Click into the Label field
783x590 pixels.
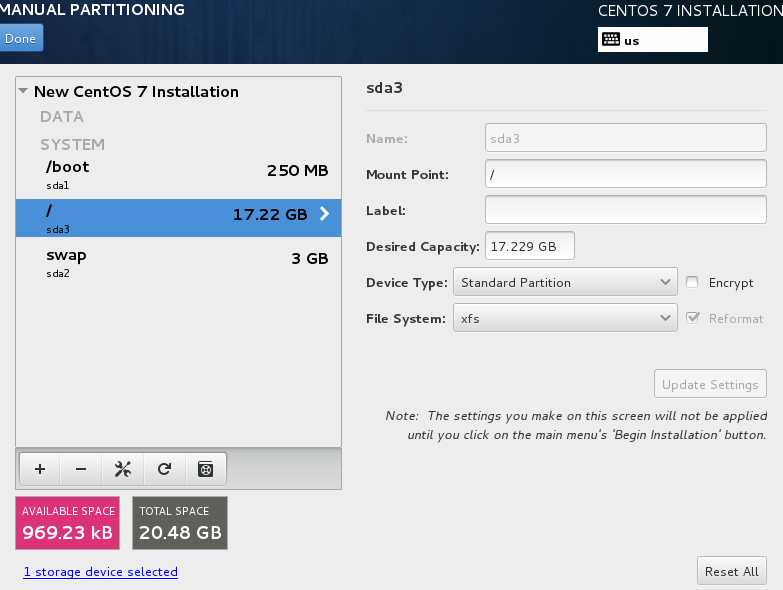626,210
